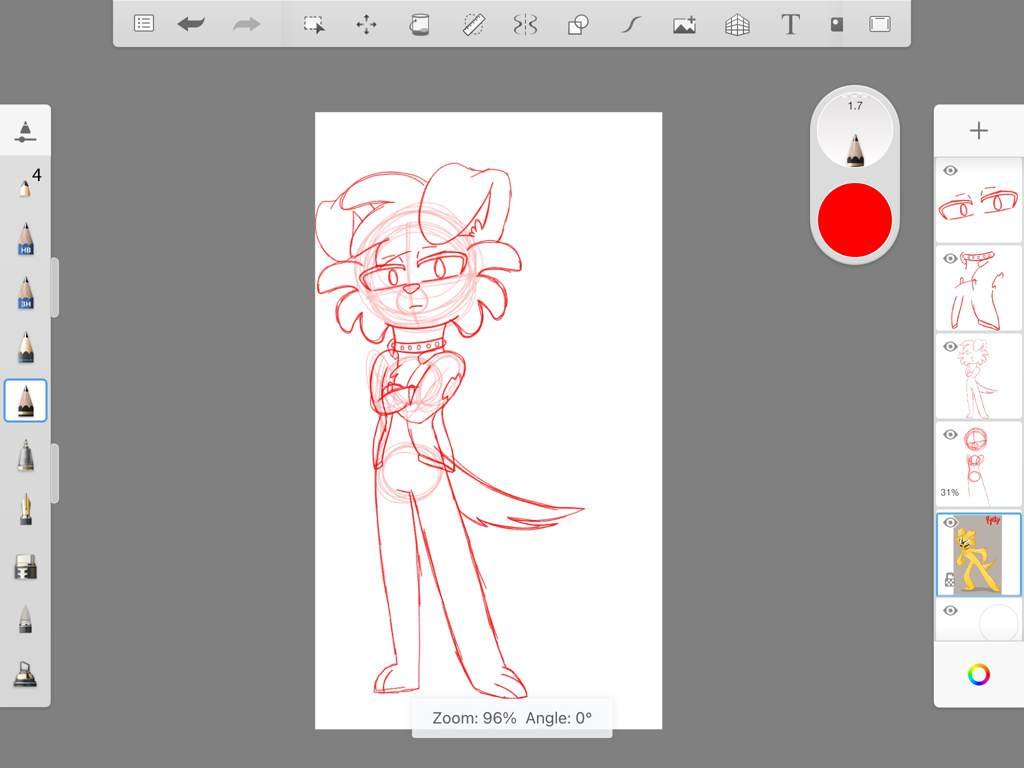Open the Brush Library at panel top
Viewport: 1024px width, 768px height.
coord(25,131)
